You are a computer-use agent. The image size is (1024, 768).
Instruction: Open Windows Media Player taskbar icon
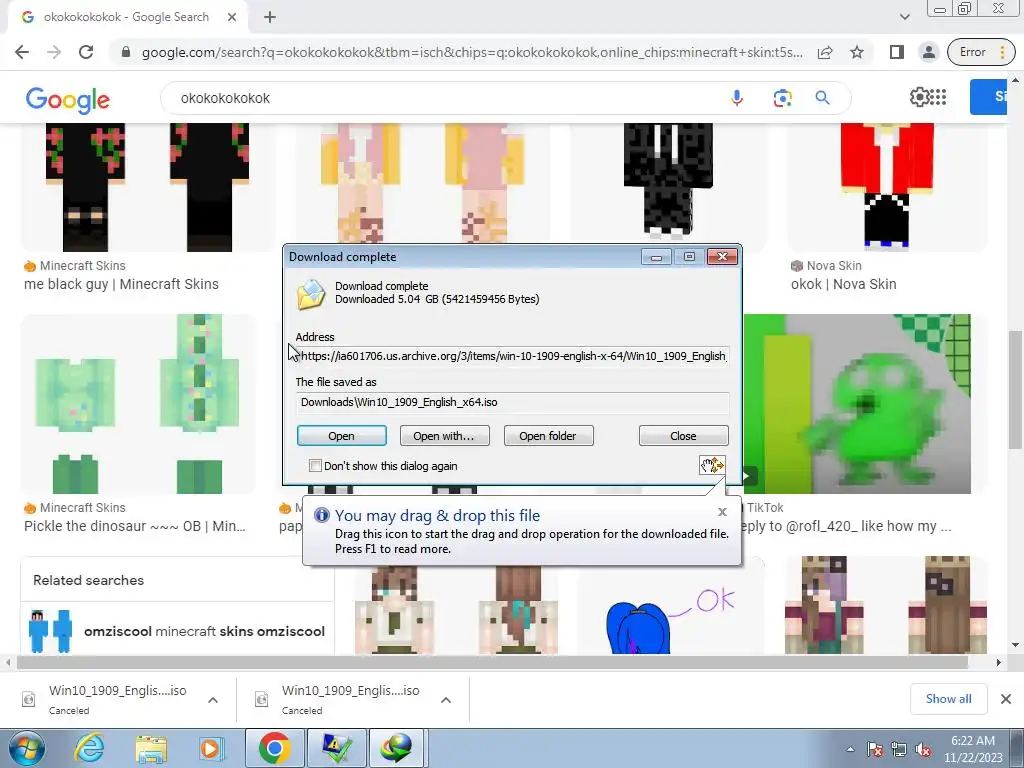(212, 748)
